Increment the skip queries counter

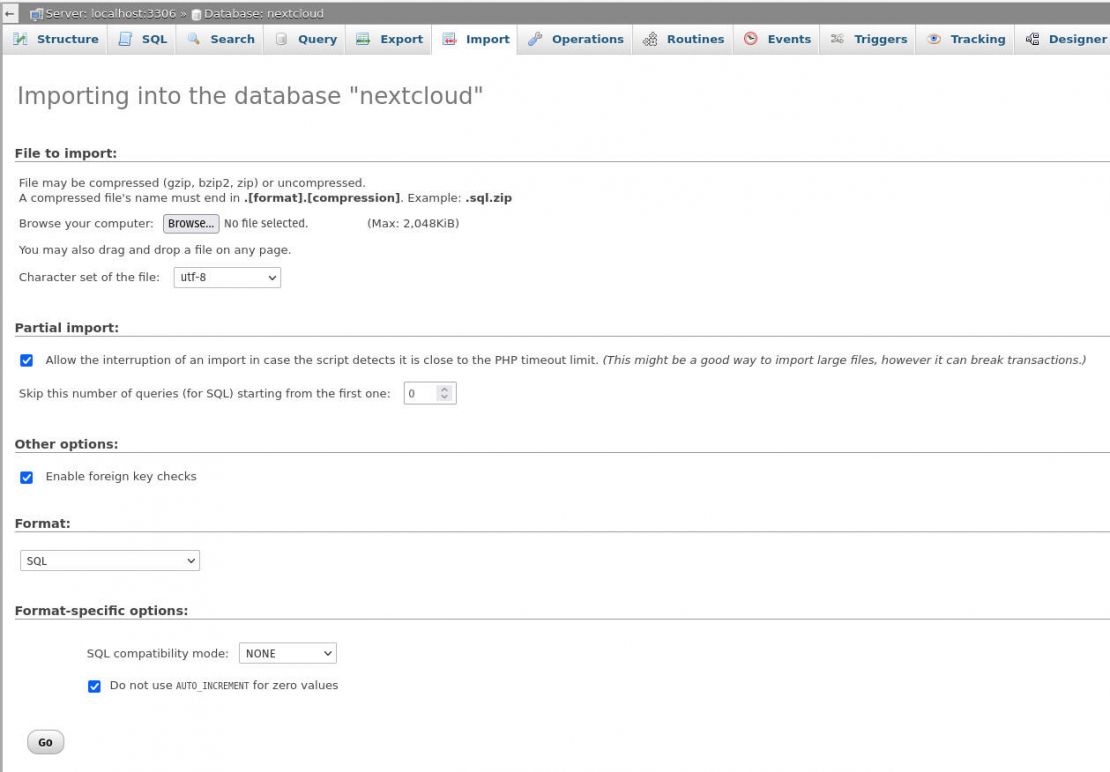[444, 388]
